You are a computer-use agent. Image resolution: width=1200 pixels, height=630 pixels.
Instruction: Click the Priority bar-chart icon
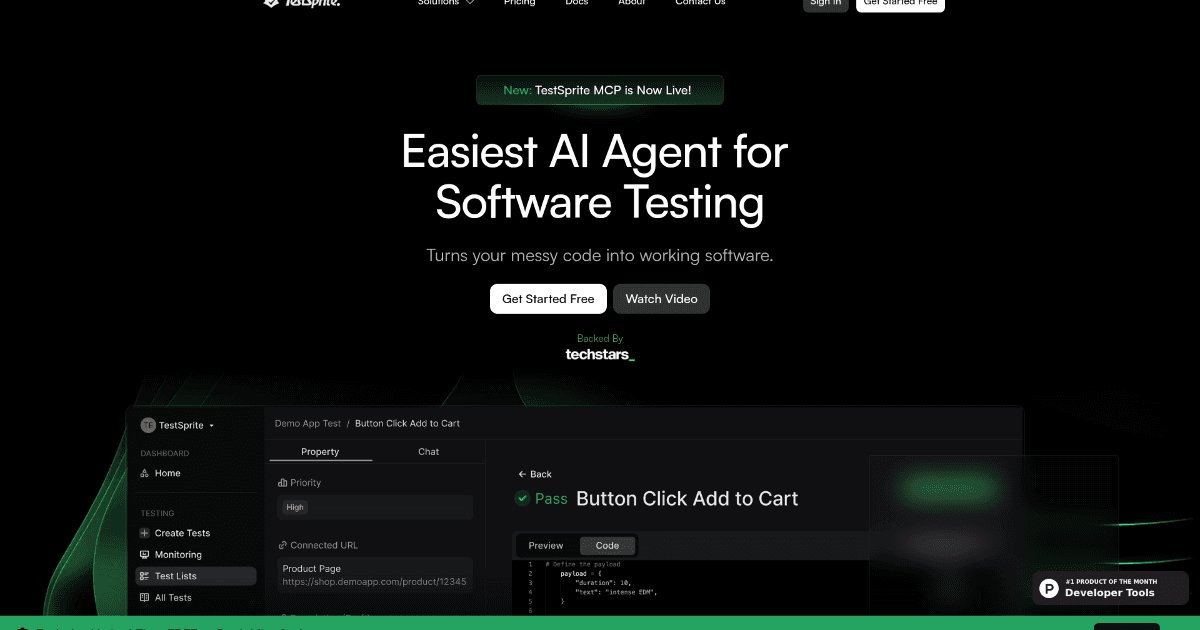[282, 483]
